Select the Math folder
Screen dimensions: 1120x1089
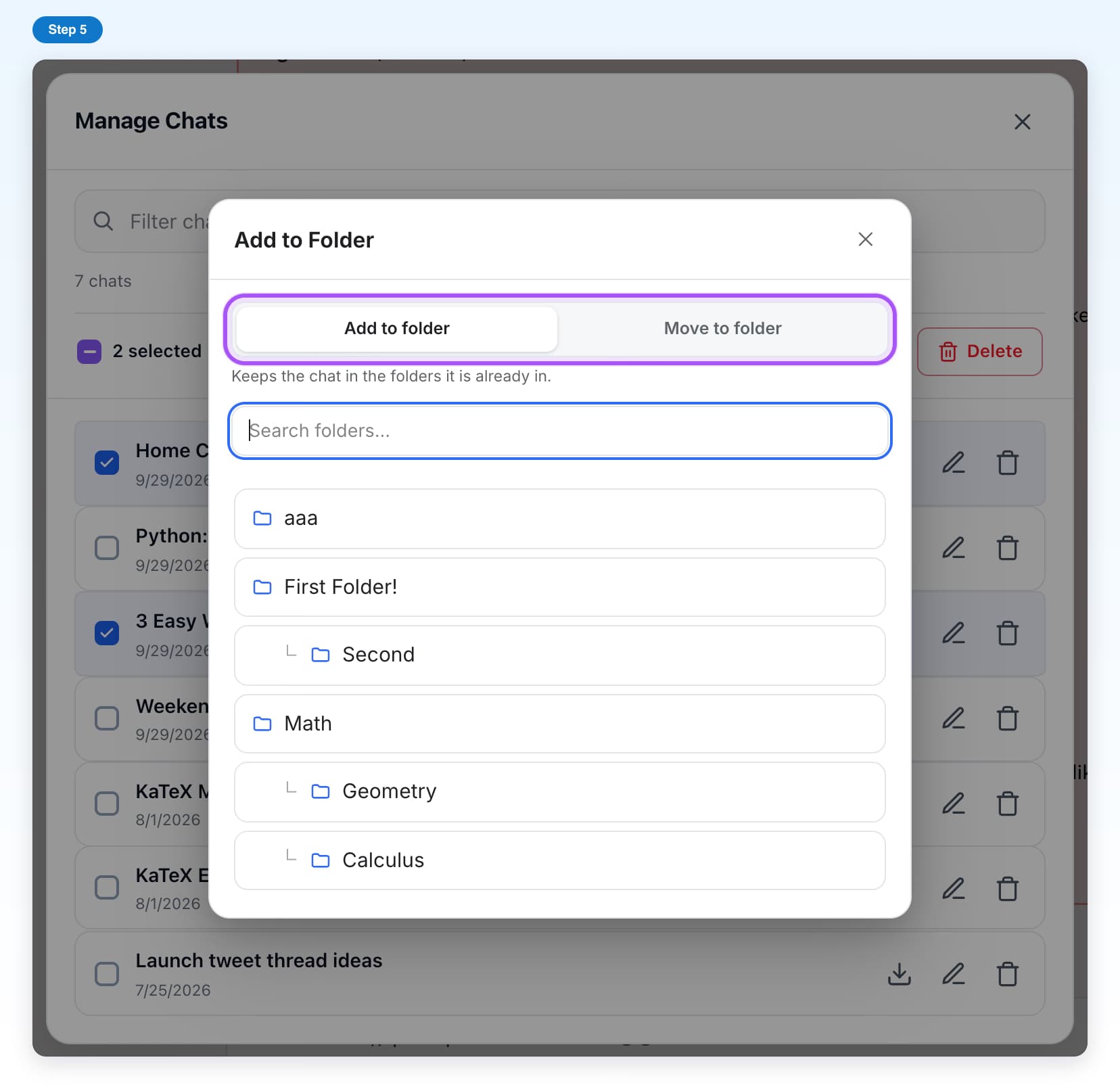[560, 724]
